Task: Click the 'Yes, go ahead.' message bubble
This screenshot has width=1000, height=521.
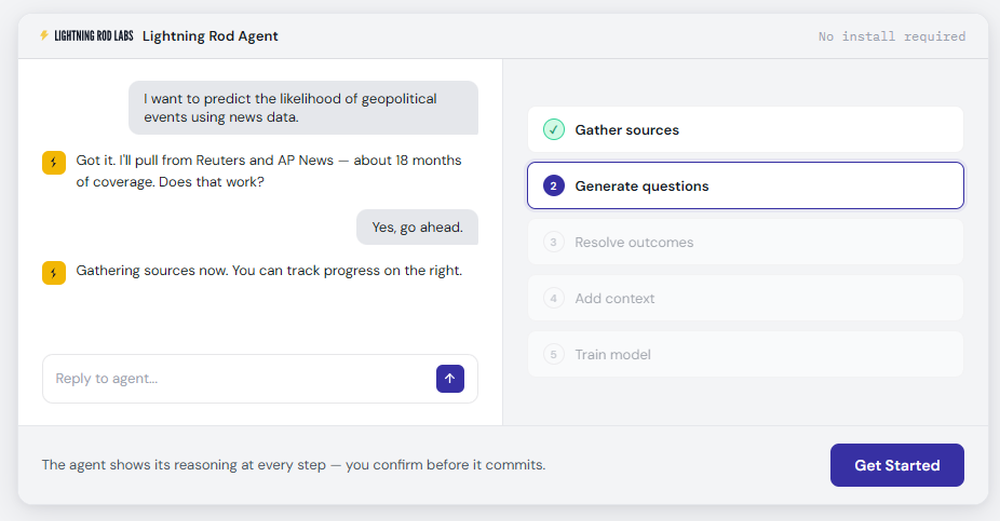Action: click(417, 227)
